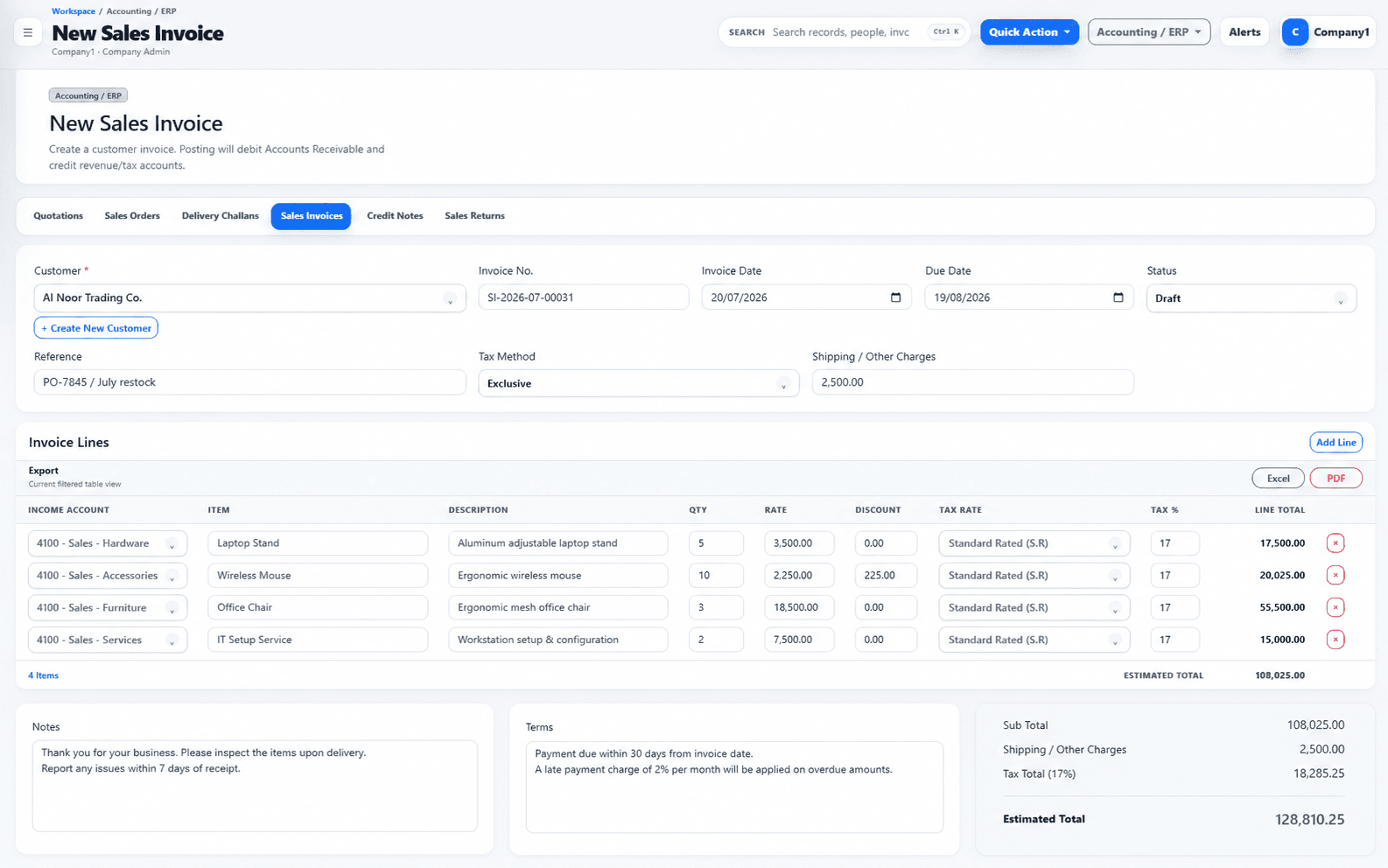
Task: Click into the Terms text area
Action: (x=734, y=787)
